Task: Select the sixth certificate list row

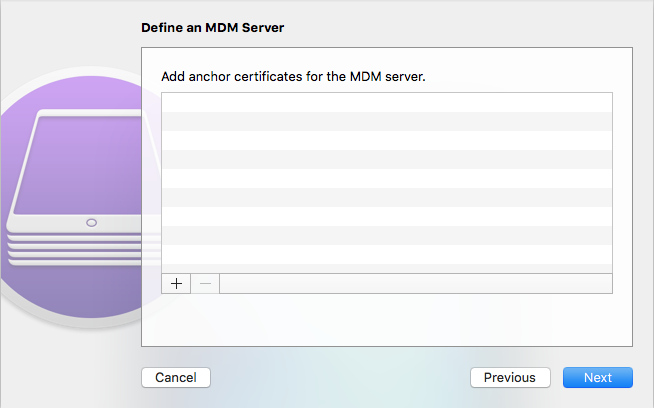Action: tap(387, 197)
